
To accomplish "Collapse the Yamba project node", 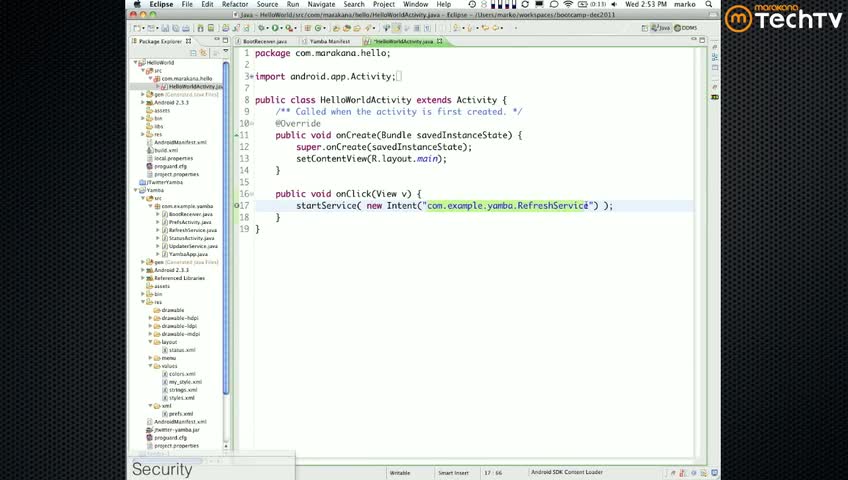I will (135, 190).
